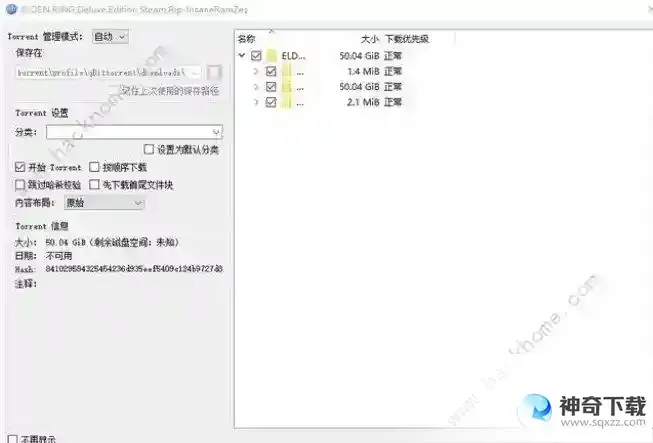This screenshot has width=653, height=443.
Task: Click the 正常 priority in the 1.4 MiB row
Action: click(393, 71)
